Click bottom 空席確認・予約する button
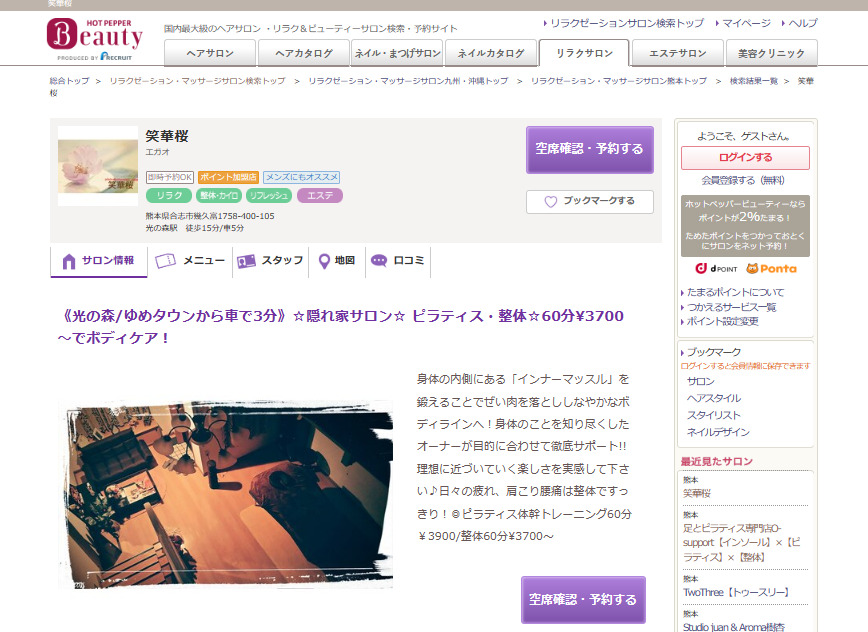 (583, 600)
